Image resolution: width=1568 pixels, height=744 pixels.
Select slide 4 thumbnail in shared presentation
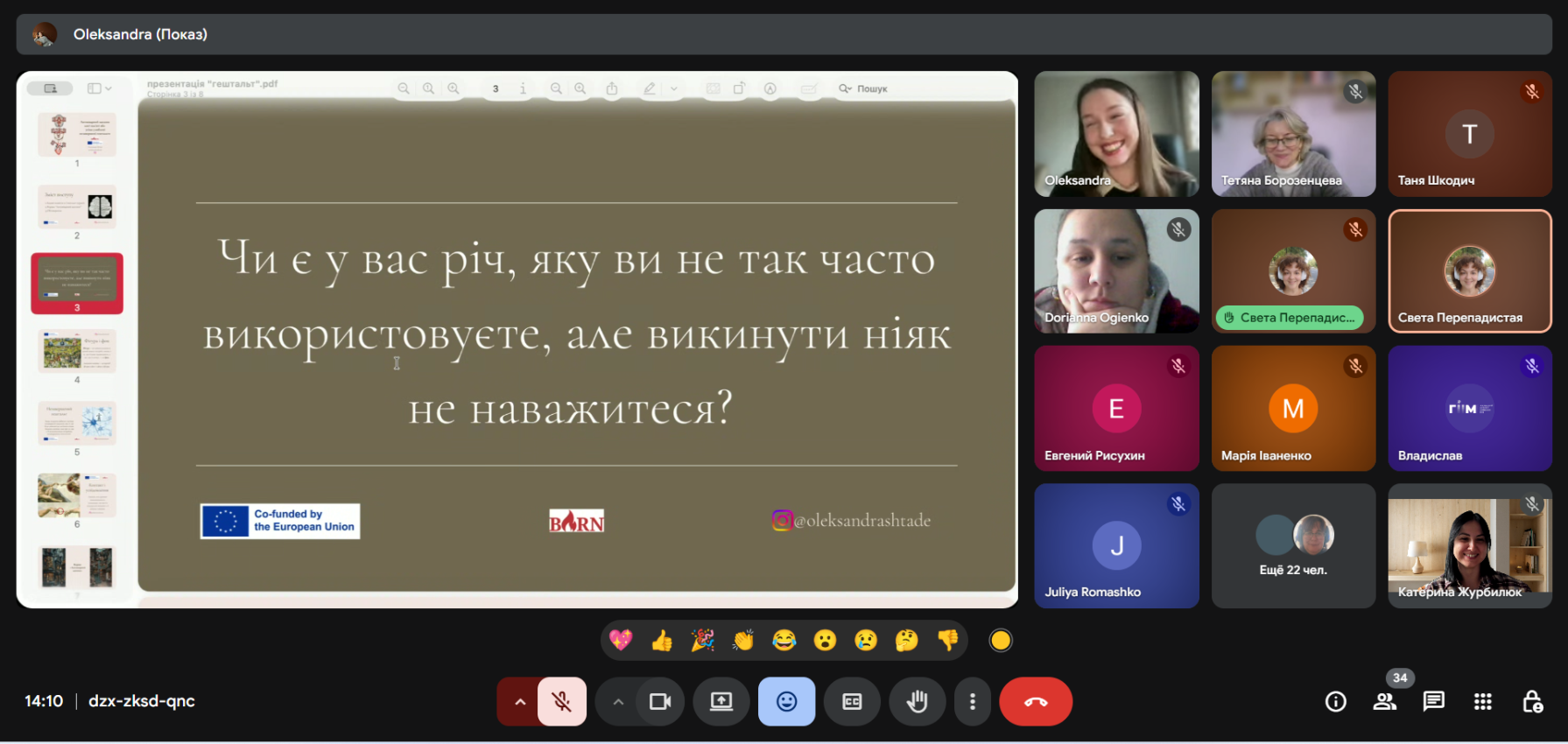tap(77, 352)
